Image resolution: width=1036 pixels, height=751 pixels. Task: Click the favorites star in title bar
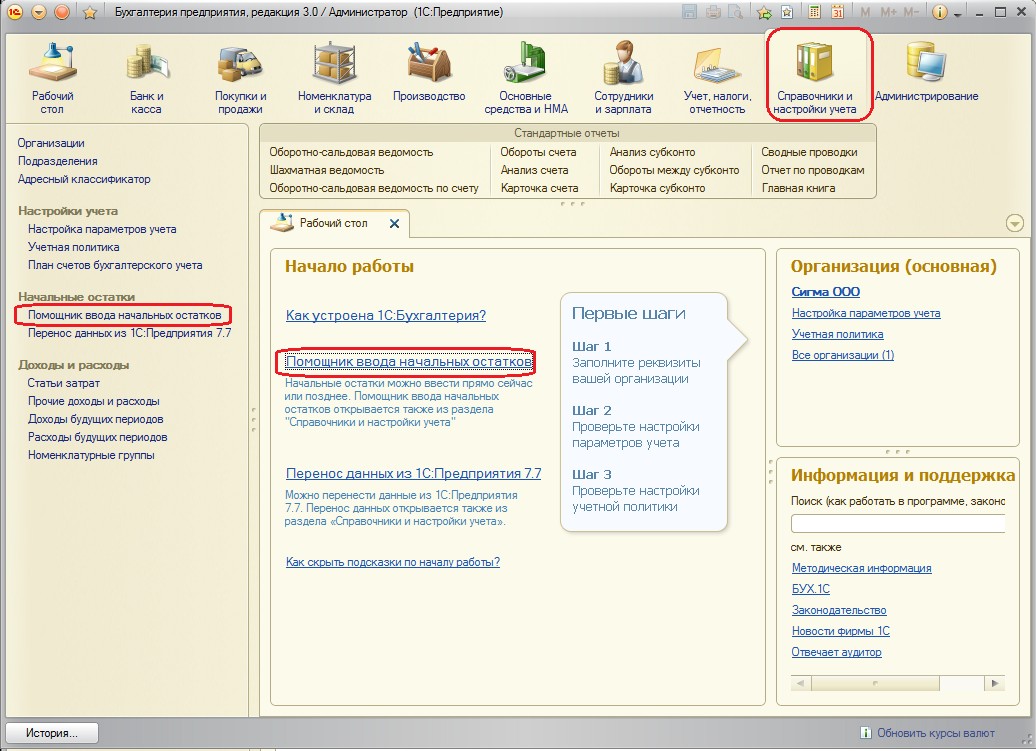(90, 13)
